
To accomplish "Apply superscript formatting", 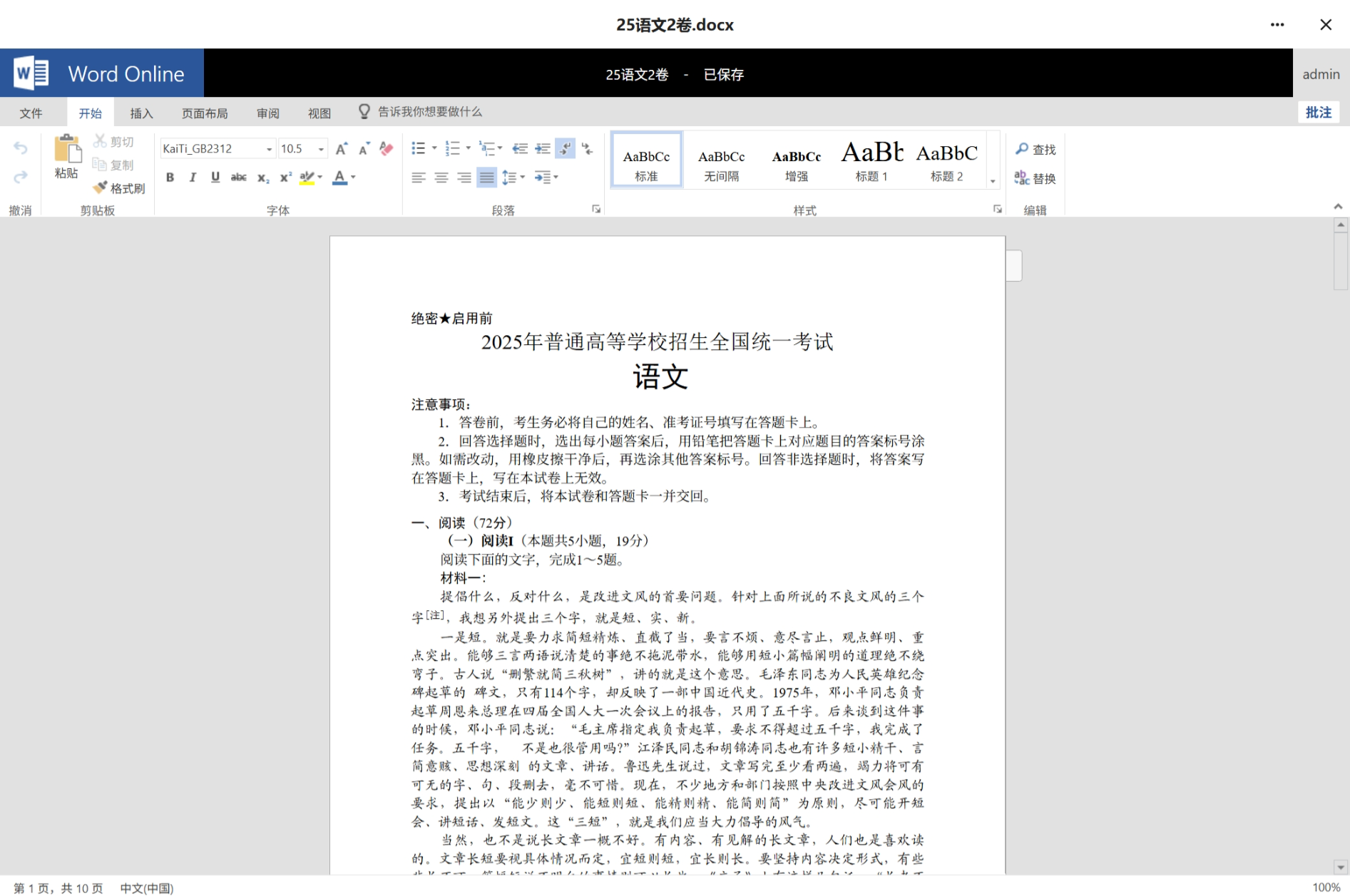I will [x=285, y=177].
